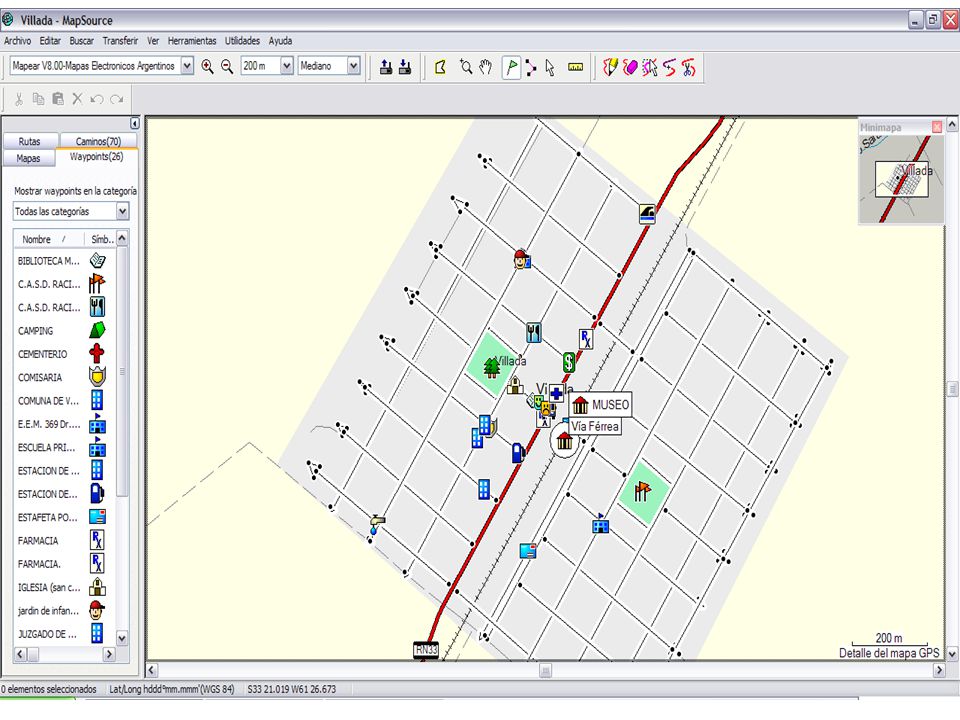The image size is (960, 720).
Task: Pick the track eraser tool
Action: coord(630,67)
